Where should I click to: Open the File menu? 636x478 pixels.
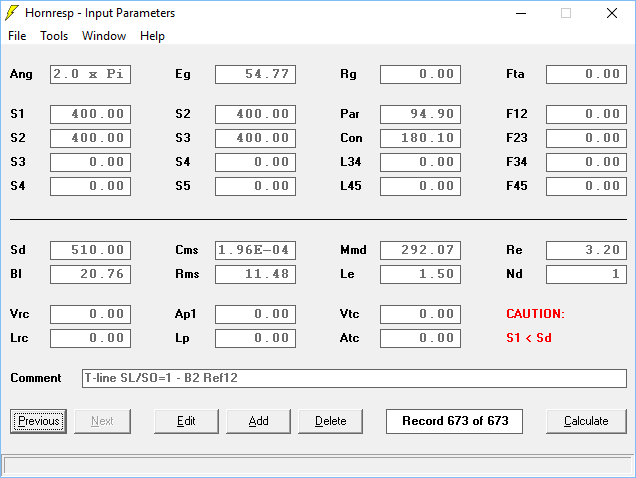pyautogui.click(x=17, y=36)
